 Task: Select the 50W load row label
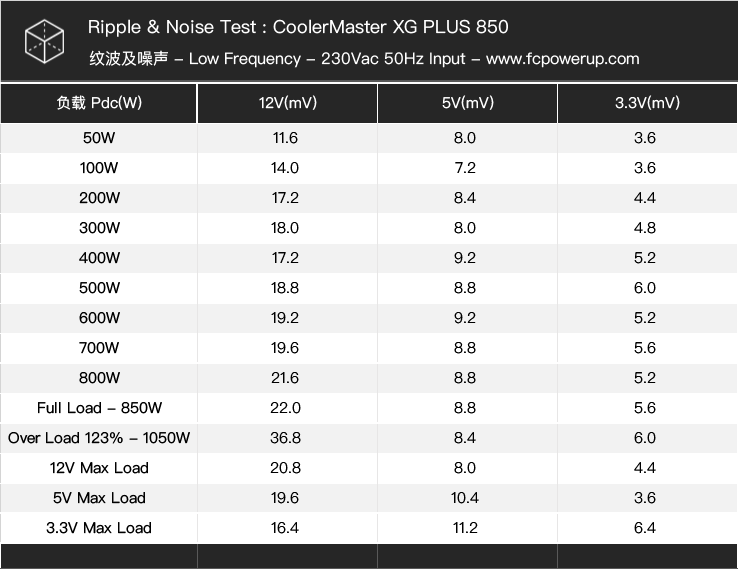coord(99,138)
